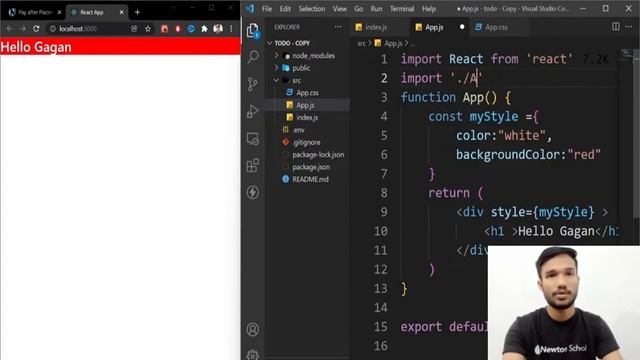Open the Explorer view in the activity bar

tap(253, 30)
